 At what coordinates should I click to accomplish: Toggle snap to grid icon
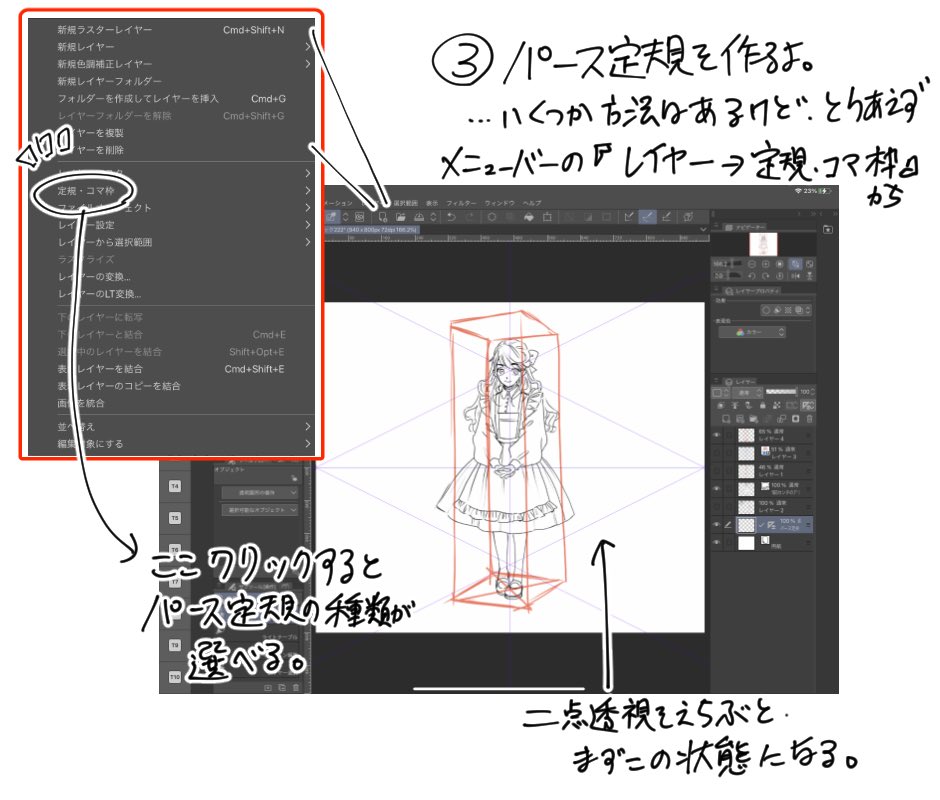[665, 217]
